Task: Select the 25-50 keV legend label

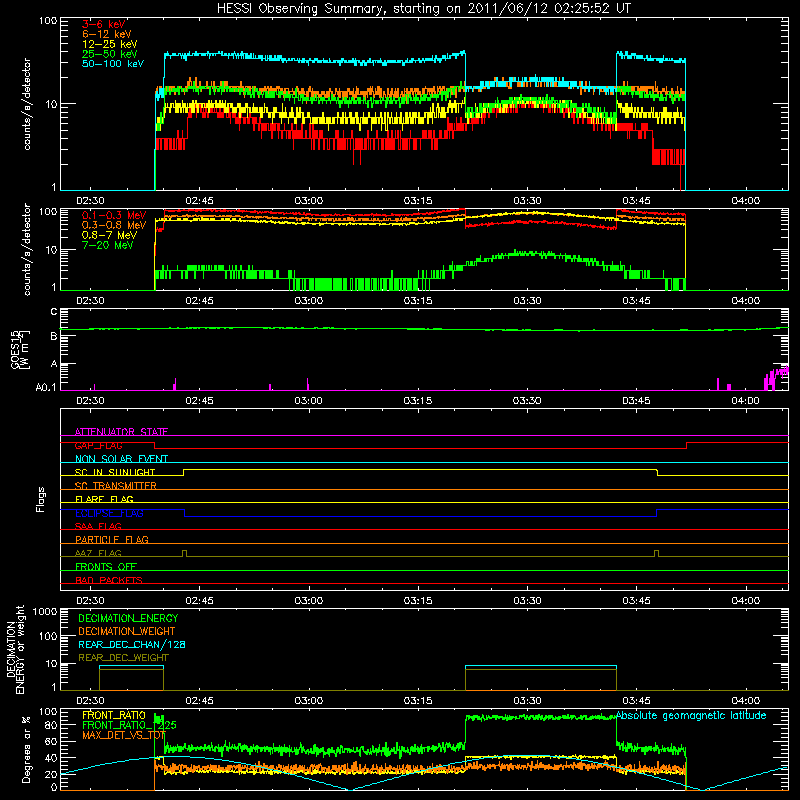Action: (x=110, y=54)
